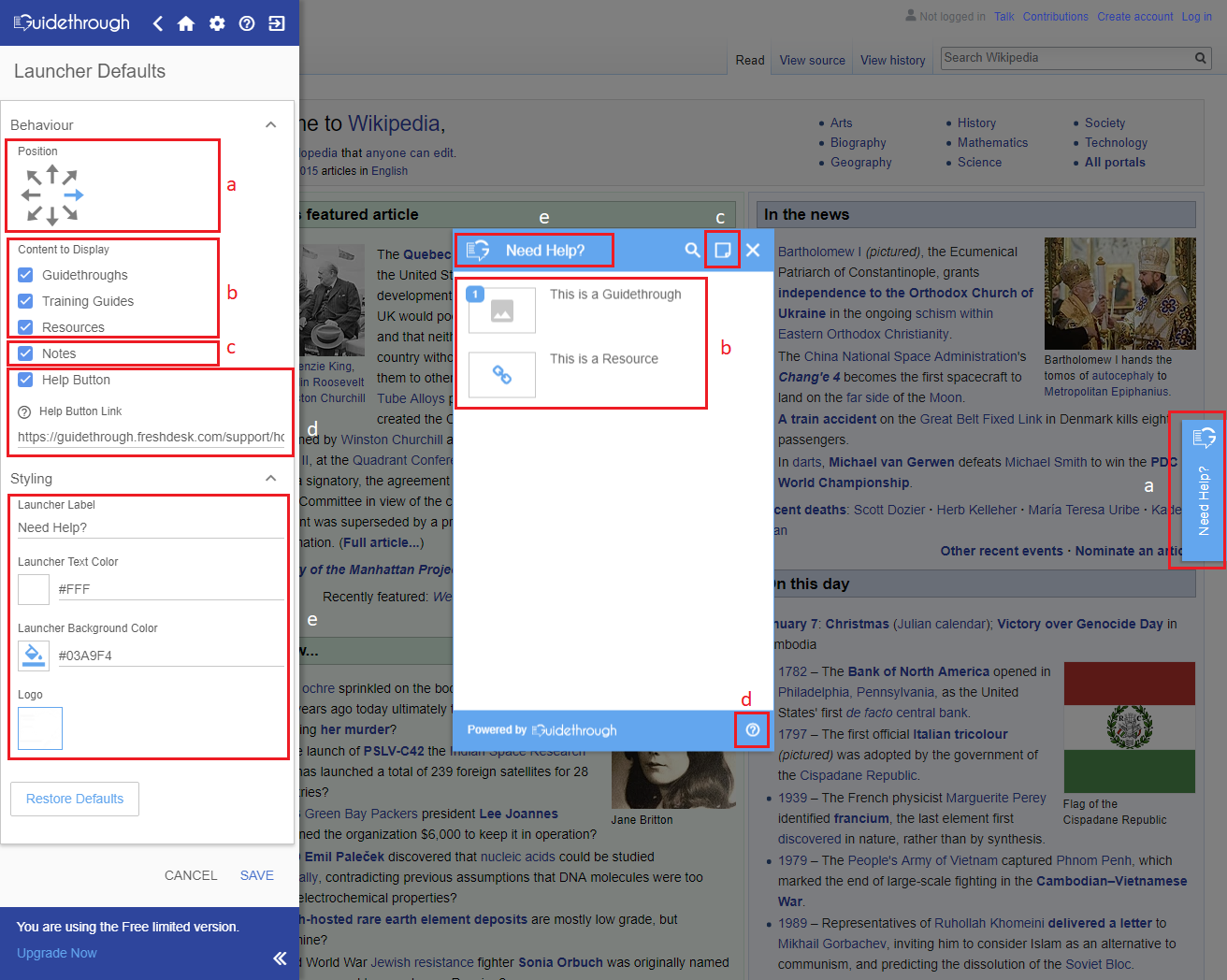Viewport: 1227px width, 980px height.
Task: Switch to the View source tab
Action: point(812,60)
